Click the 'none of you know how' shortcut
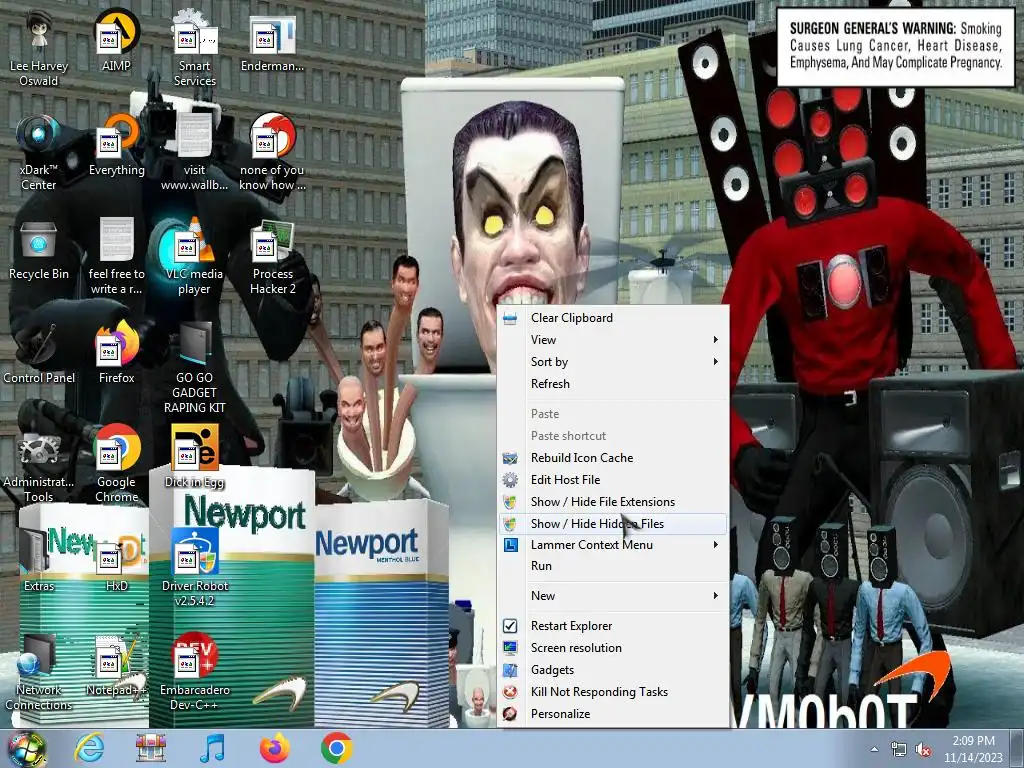1024x768 pixels. click(272, 153)
